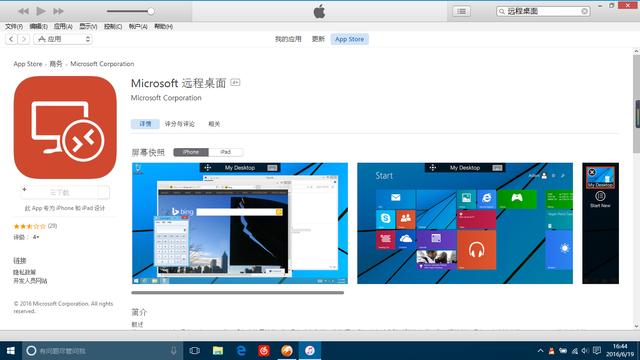
Task: Expand the arrow beside the 已下载 button
Action: pyautogui.click(x=104, y=192)
